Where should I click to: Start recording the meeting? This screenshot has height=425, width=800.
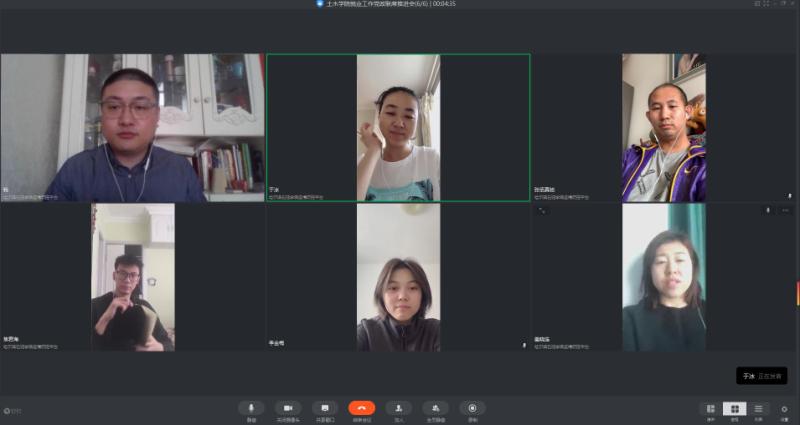[472, 408]
